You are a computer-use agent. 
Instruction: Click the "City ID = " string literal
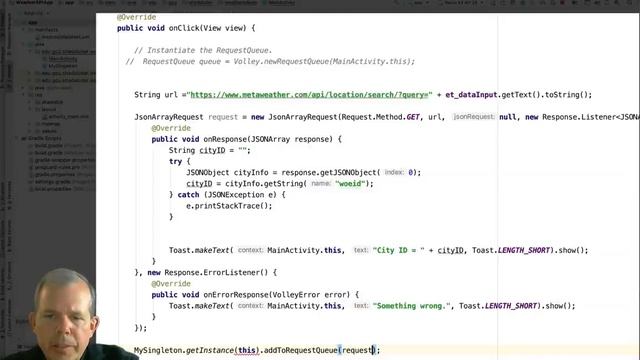[x=398, y=250]
